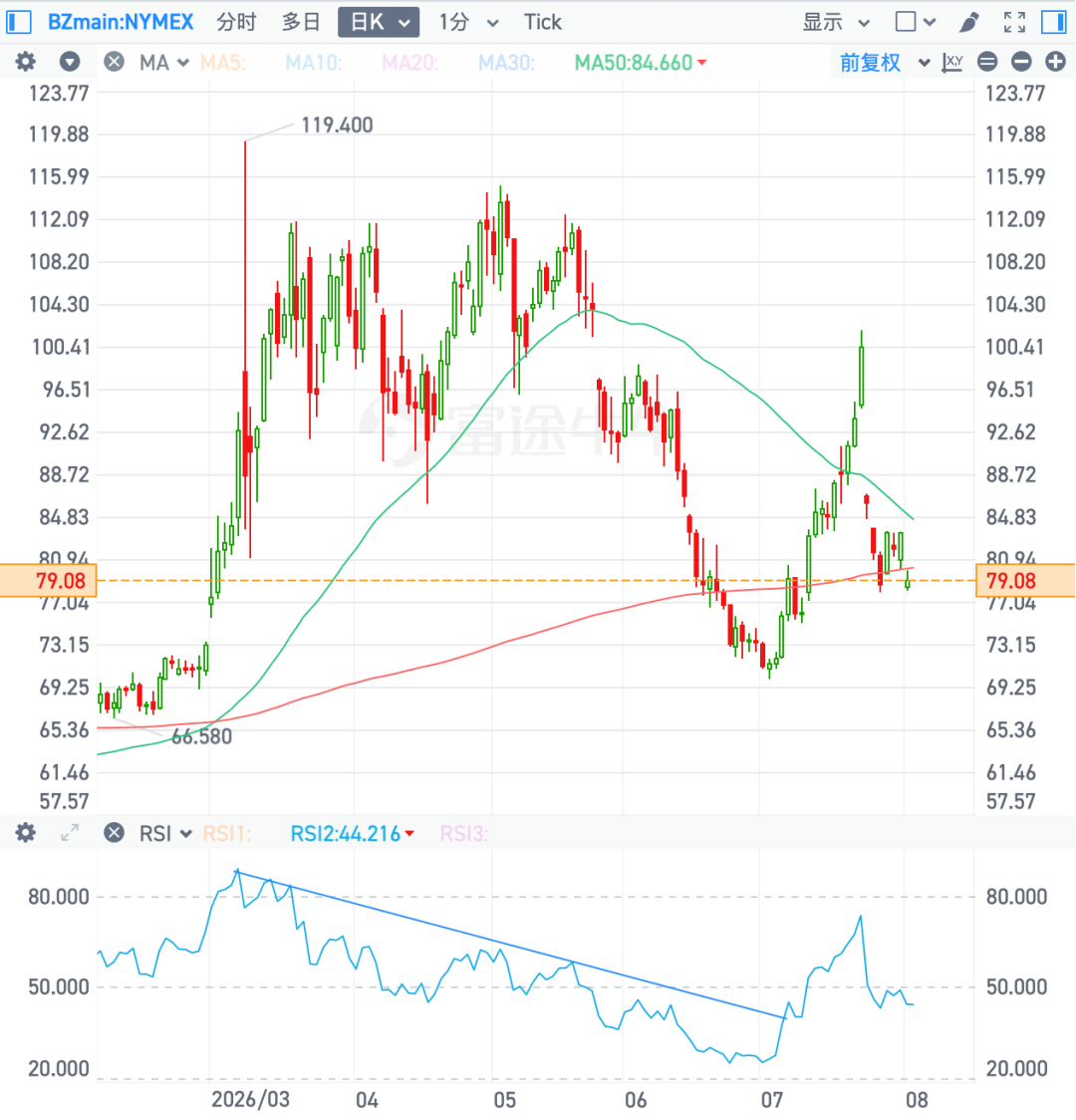Select the drawing pen tool
Screen dimensions: 1076x1120
[x=969, y=22]
